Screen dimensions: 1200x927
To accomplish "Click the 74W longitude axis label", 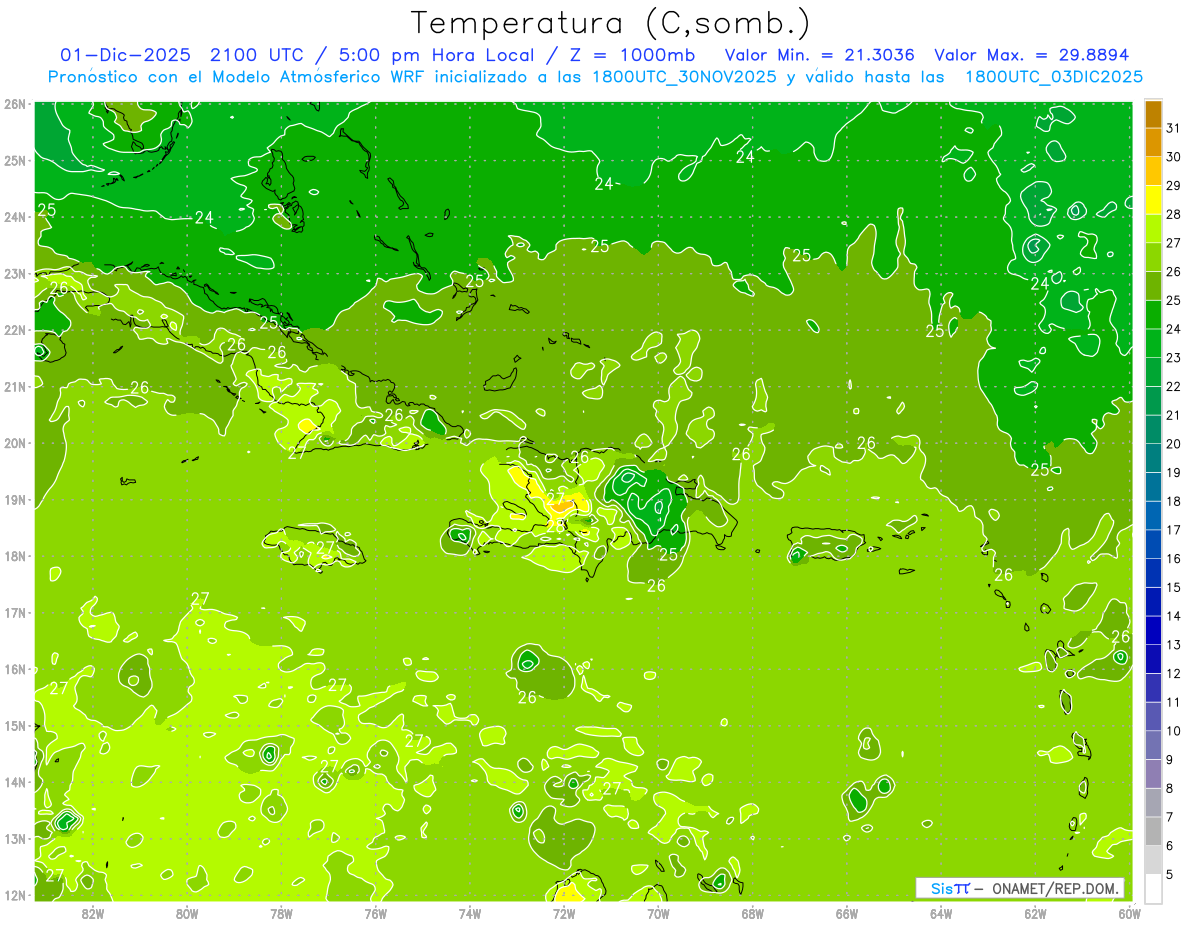I will (x=470, y=912).
